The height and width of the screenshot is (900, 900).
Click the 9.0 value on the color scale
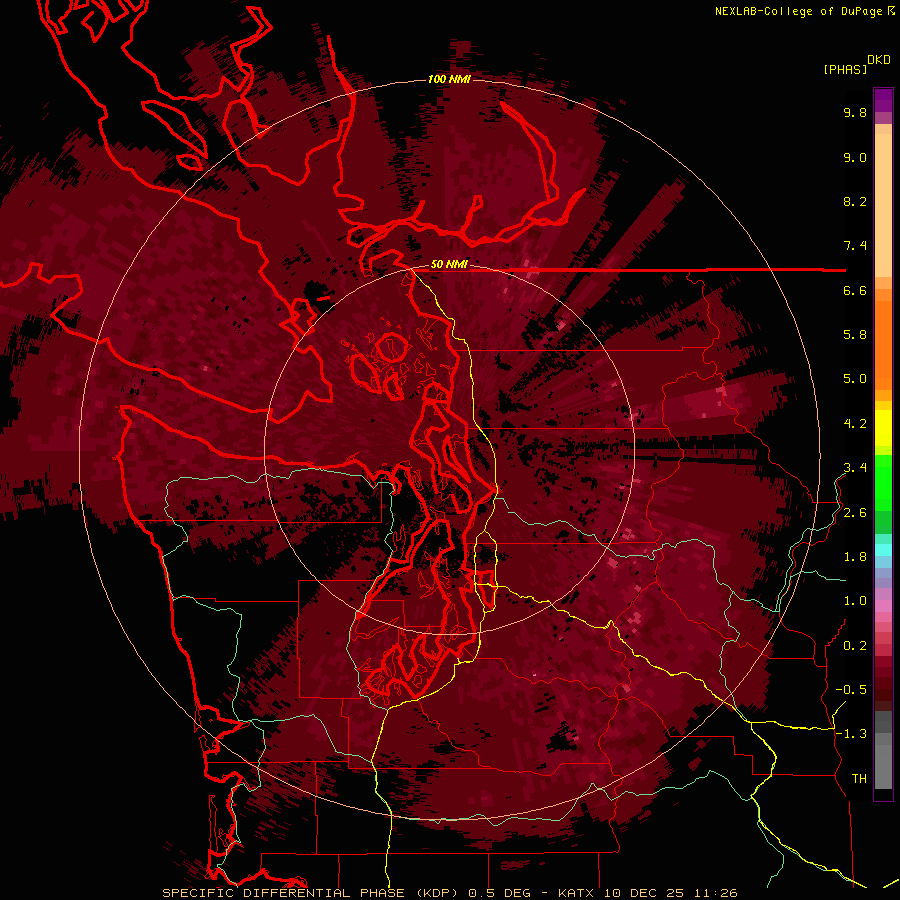click(855, 157)
